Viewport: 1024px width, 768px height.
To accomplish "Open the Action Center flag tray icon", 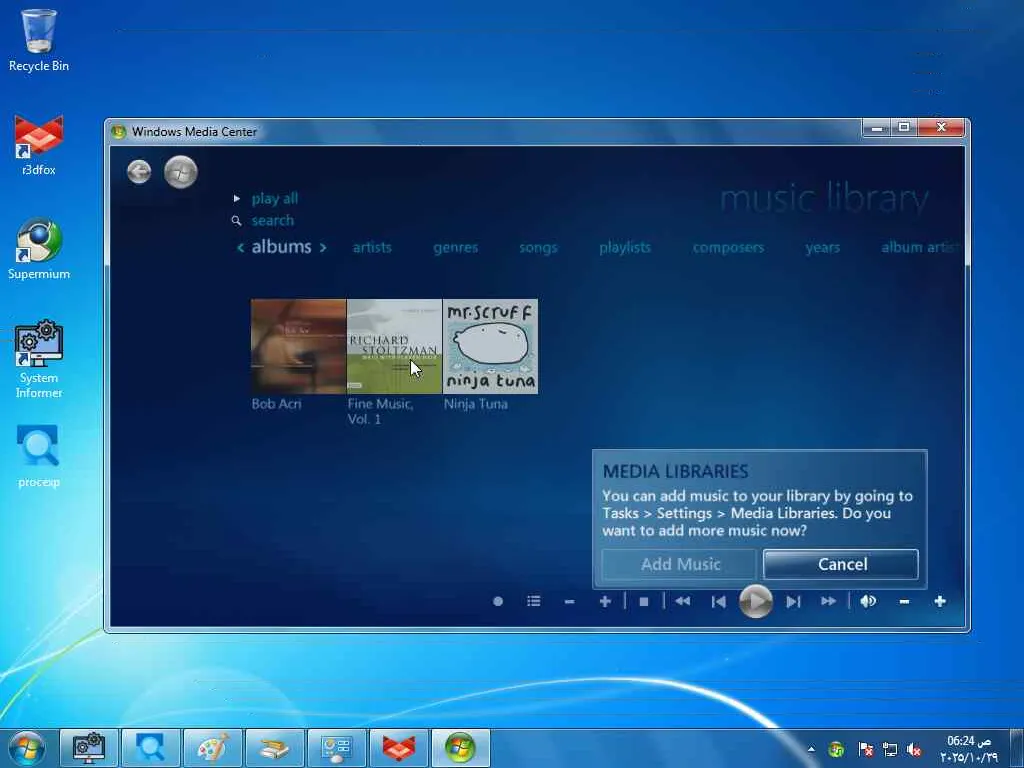I will coord(865,749).
